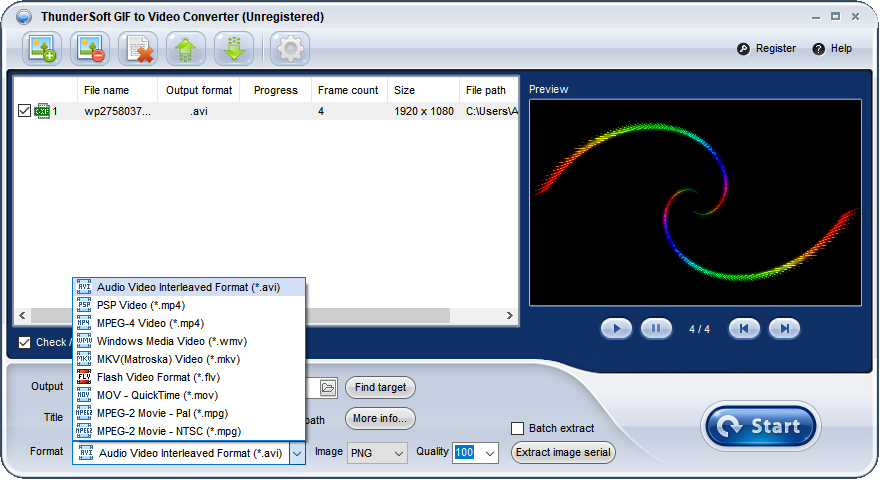
Task: Choose Flash Video Format (*.flv)
Action: [x=189, y=377]
